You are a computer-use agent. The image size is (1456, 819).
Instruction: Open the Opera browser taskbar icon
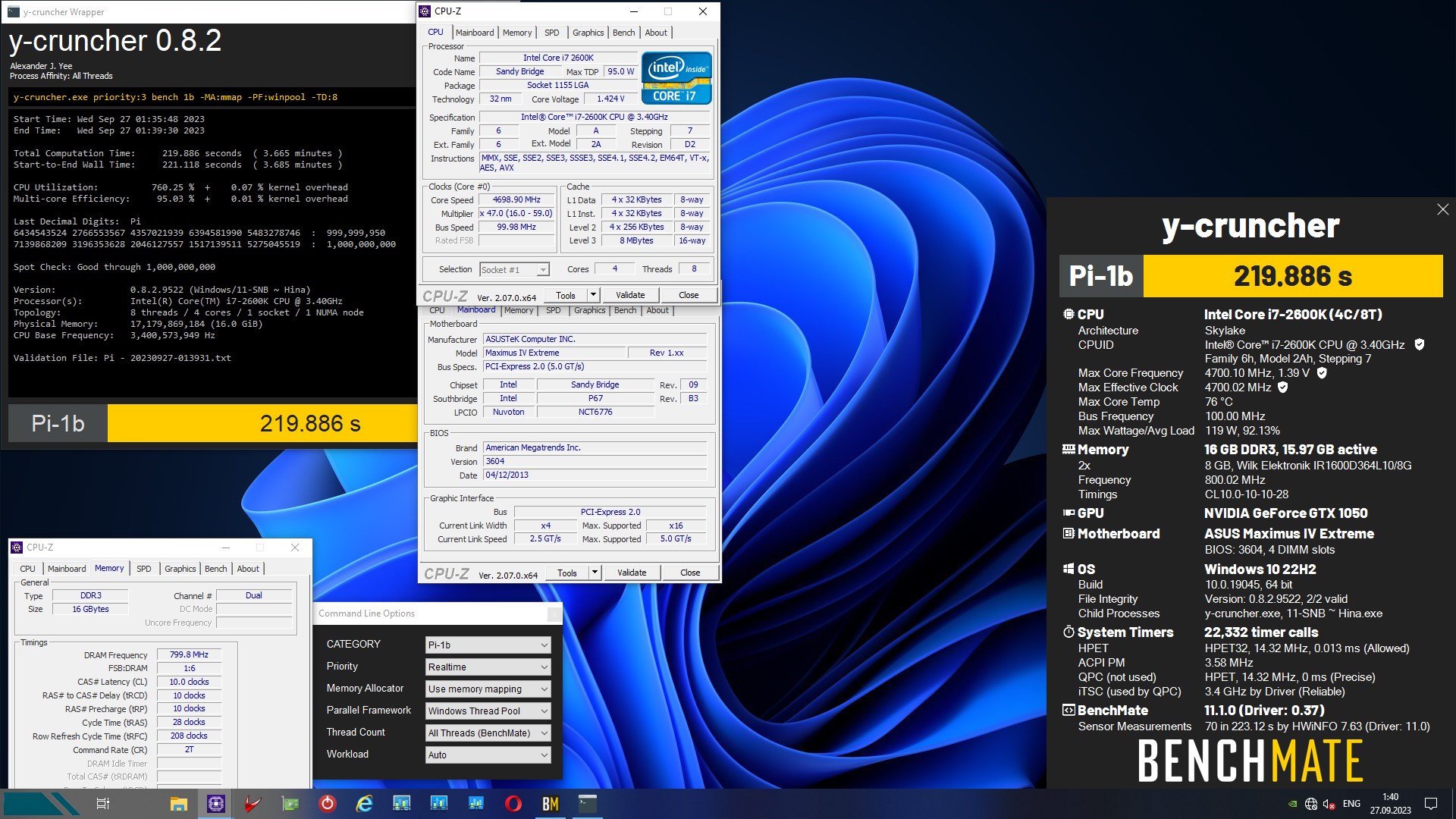tap(513, 804)
